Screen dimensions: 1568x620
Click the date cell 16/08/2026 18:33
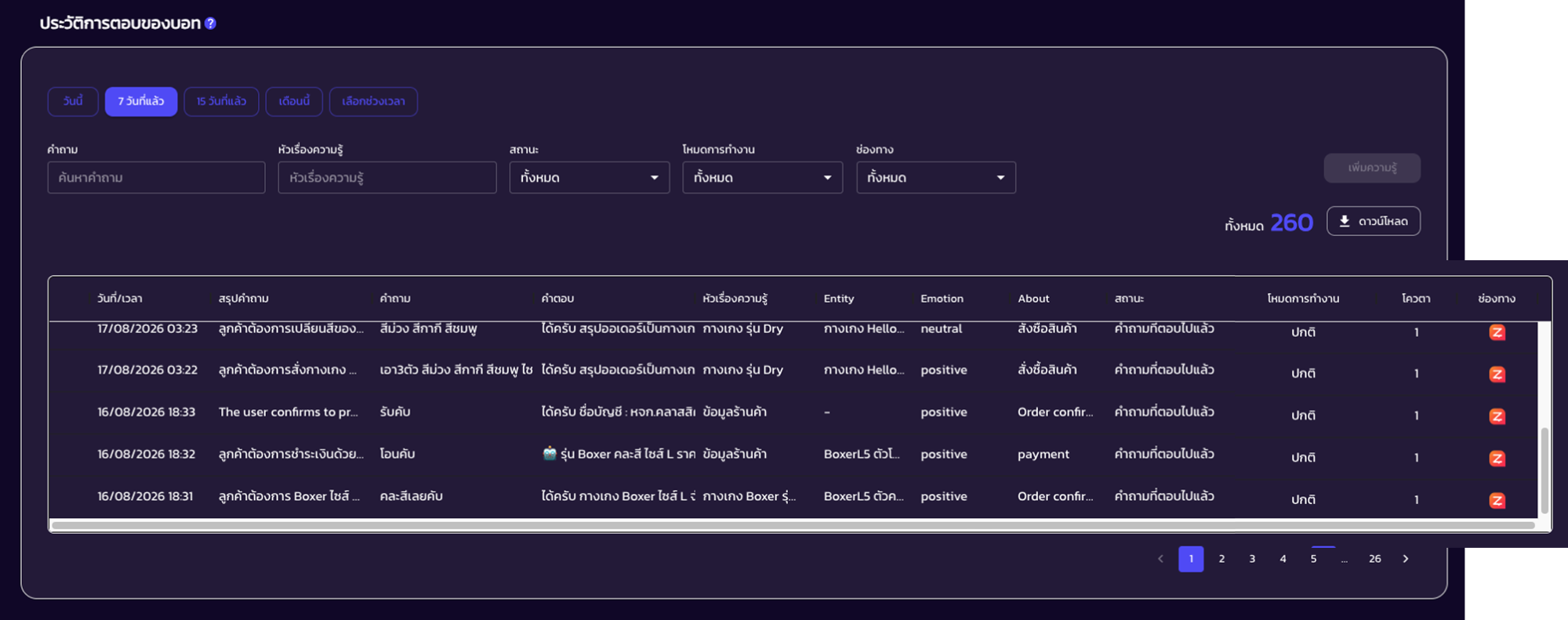[x=147, y=412]
